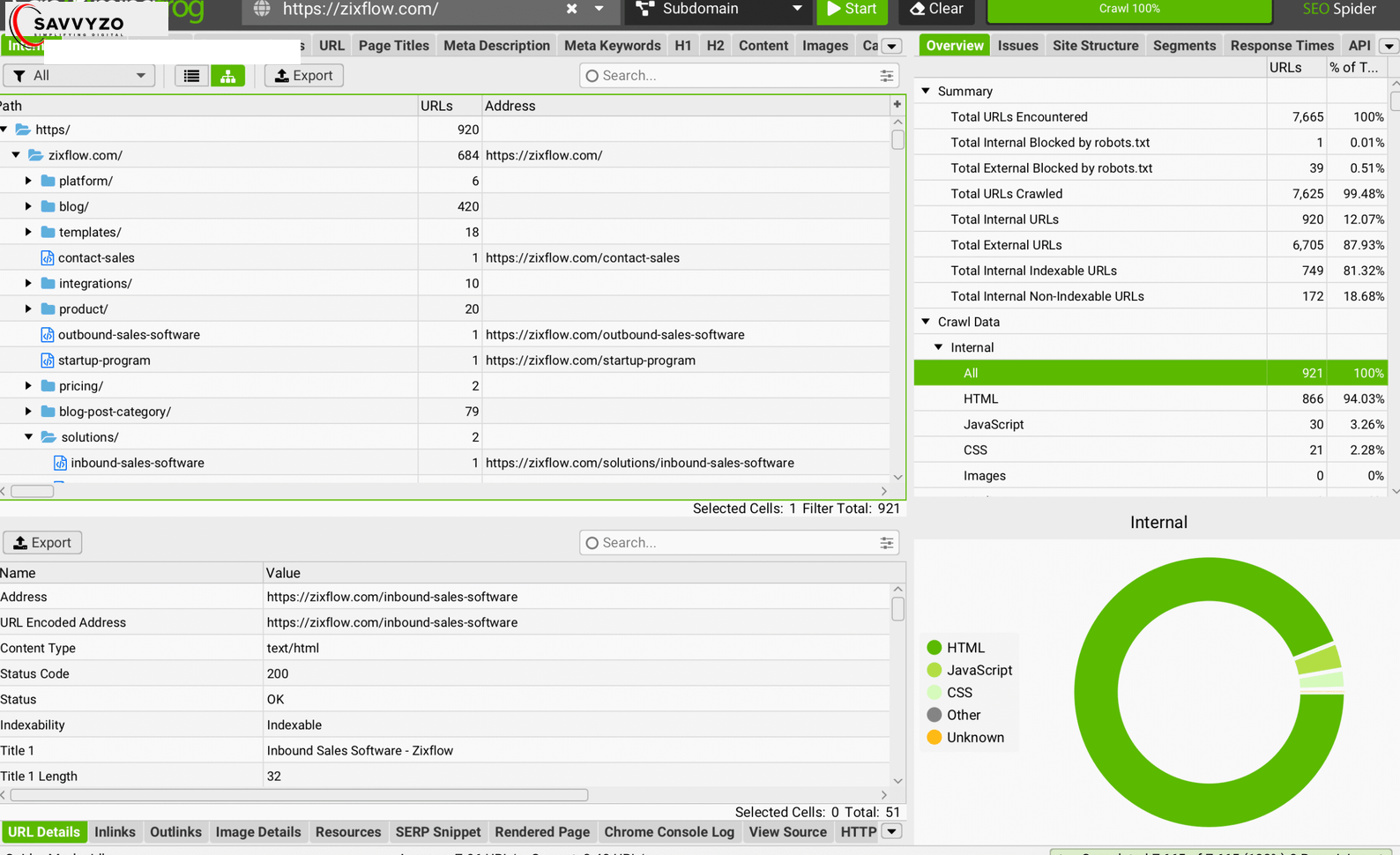Viewport: 1400px width, 855px height.
Task: Click the Unknown legend color swatch
Action: (935, 738)
